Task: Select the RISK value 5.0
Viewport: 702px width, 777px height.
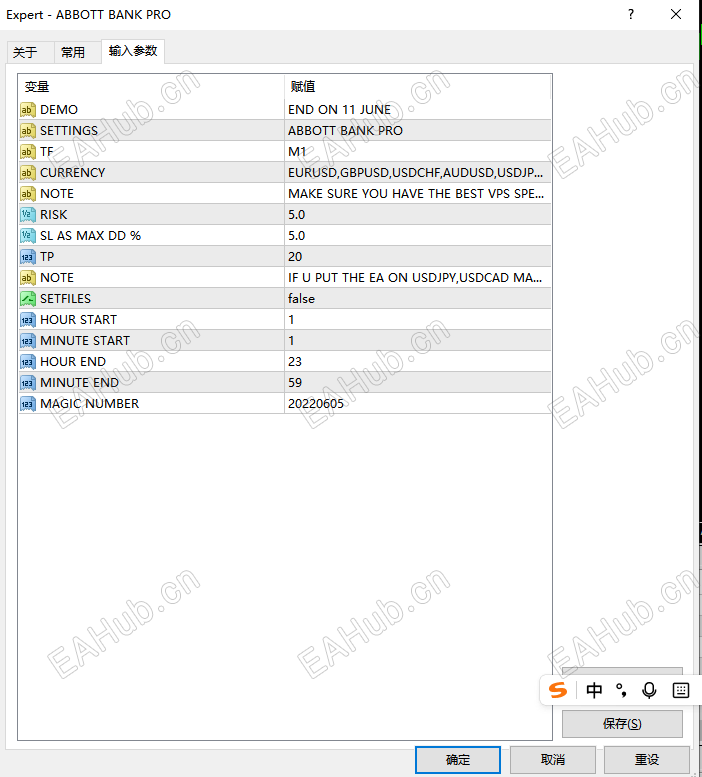Action: (x=297, y=215)
